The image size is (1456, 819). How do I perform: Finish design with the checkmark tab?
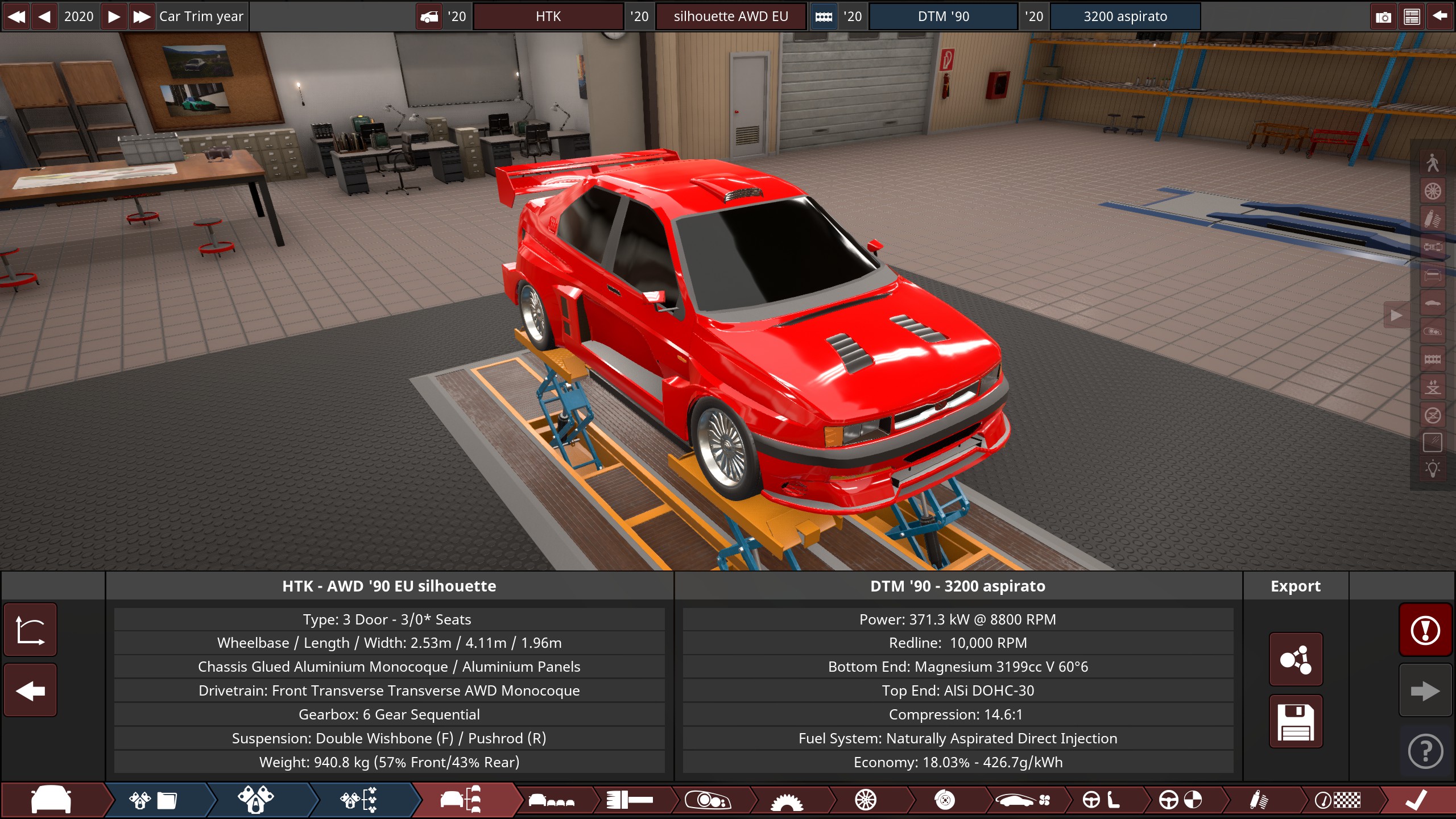1416,801
